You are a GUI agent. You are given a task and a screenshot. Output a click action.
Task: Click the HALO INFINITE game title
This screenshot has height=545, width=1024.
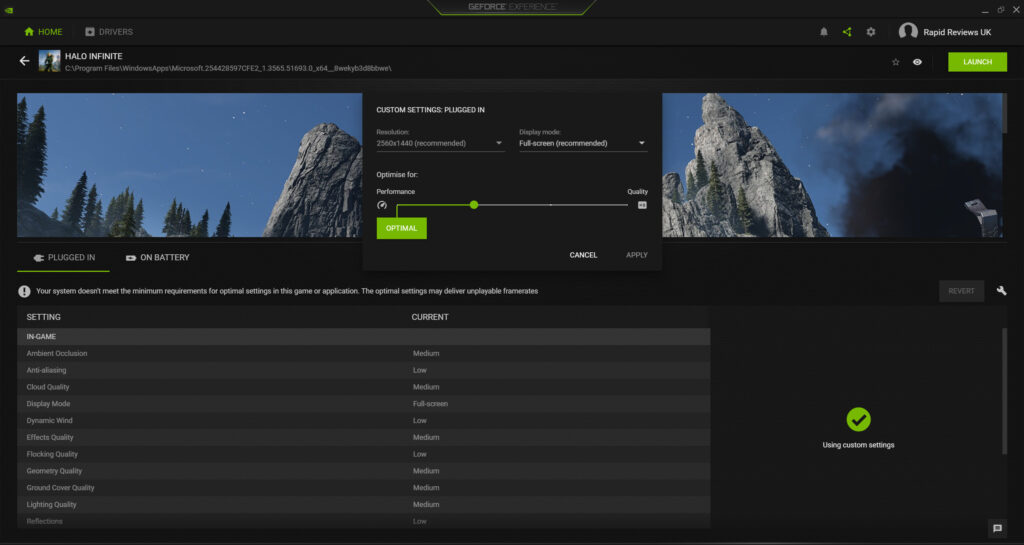pos(93,56)
